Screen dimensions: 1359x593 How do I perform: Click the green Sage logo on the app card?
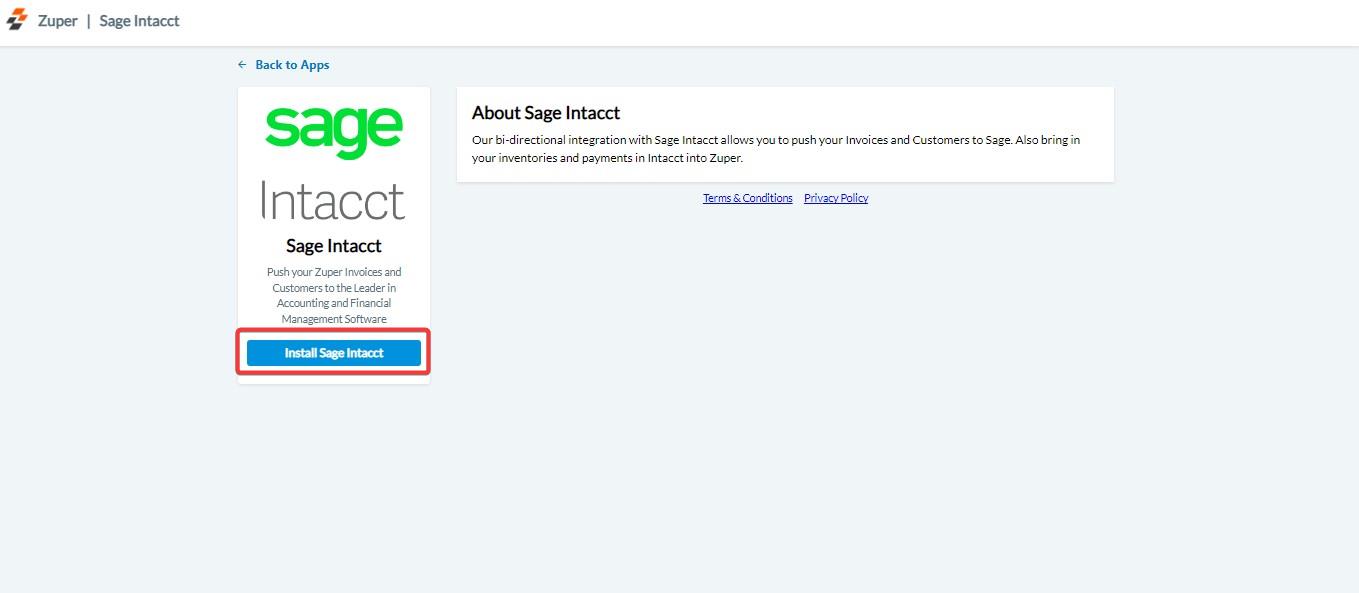tap(333, 128)
